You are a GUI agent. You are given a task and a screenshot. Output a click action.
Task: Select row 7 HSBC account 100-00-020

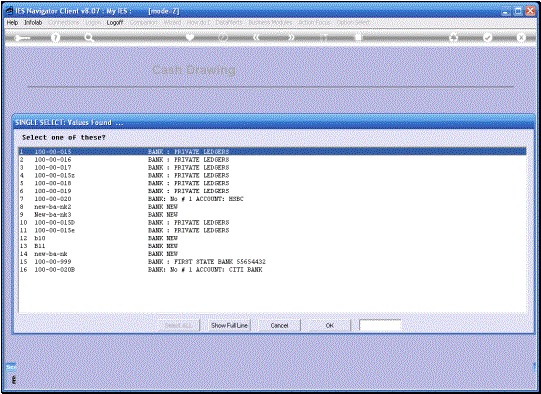click(272, 199)
